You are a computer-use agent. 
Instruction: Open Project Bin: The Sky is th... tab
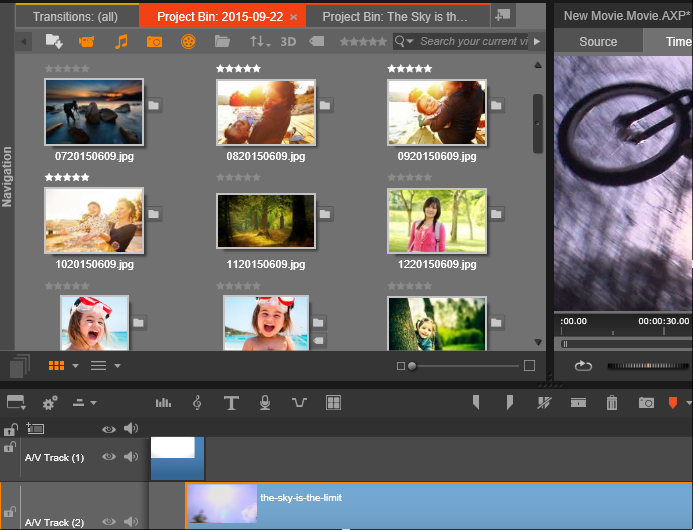[395, 17]
